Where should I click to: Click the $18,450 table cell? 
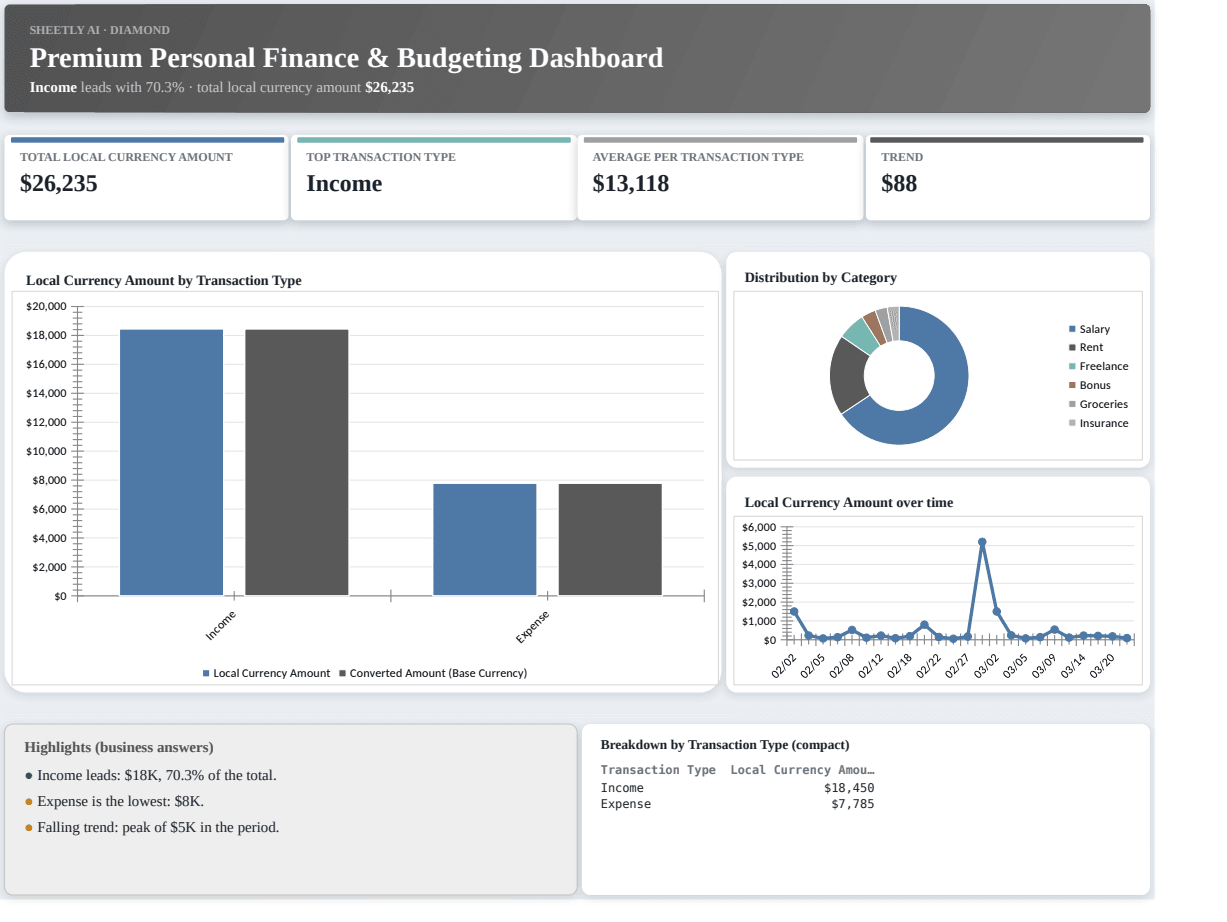(x=849, y=788)
